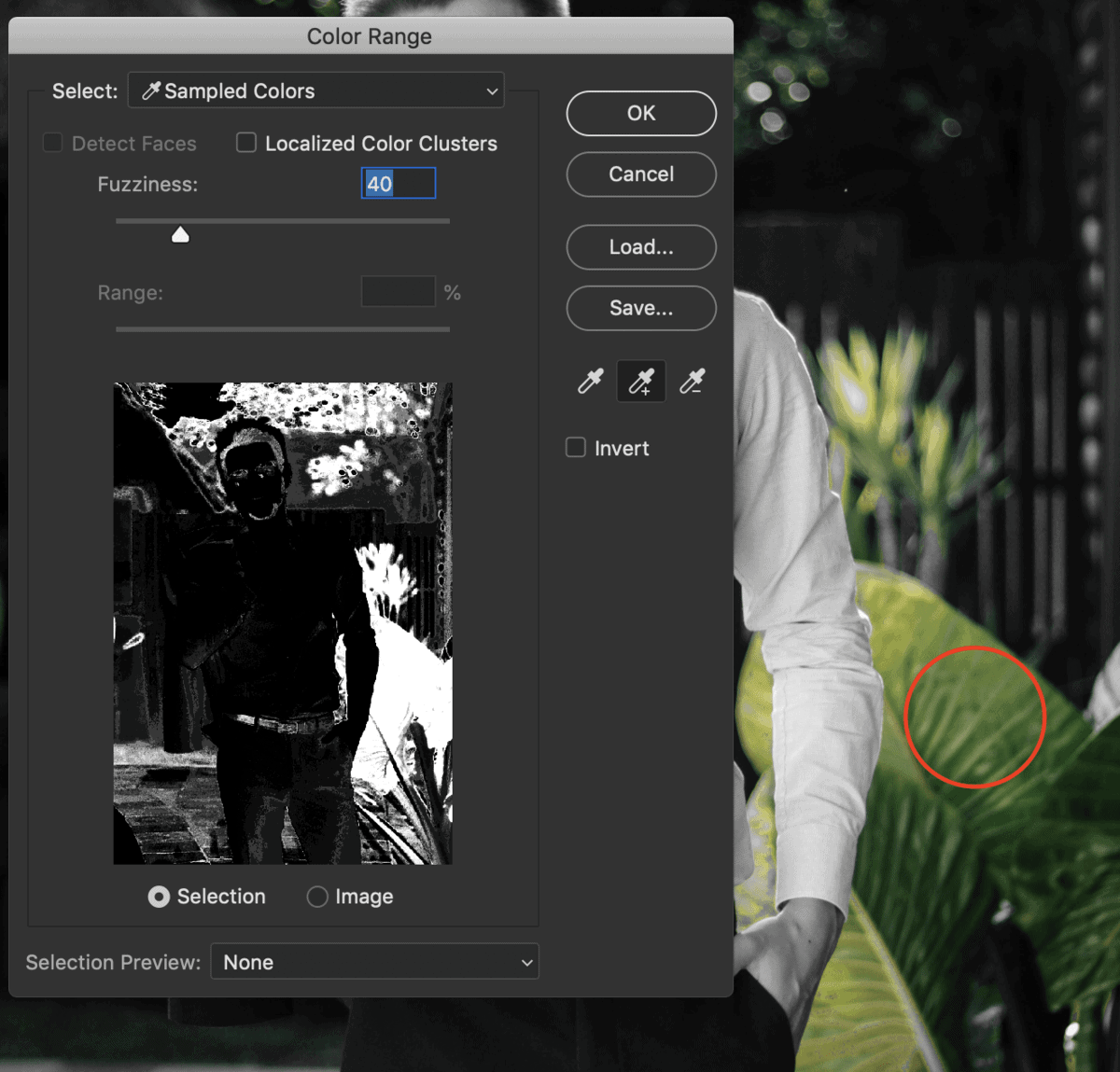Choose the Image radio button

pos(317,897)
